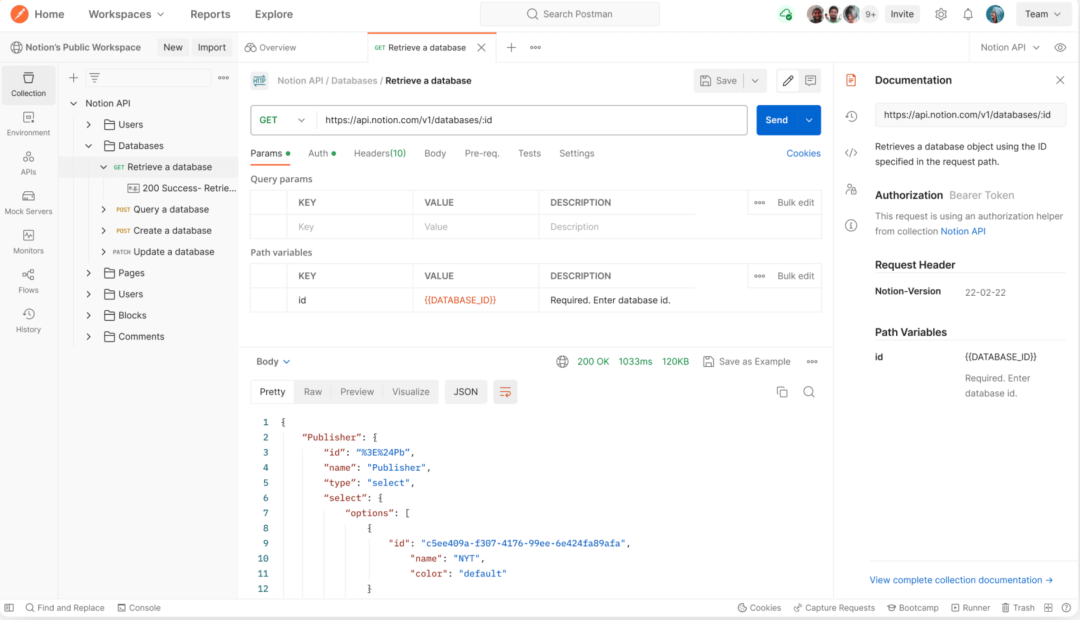Switch response view to Raw
This screenshot has width=1080, height=620.
(x=313, y=392)
